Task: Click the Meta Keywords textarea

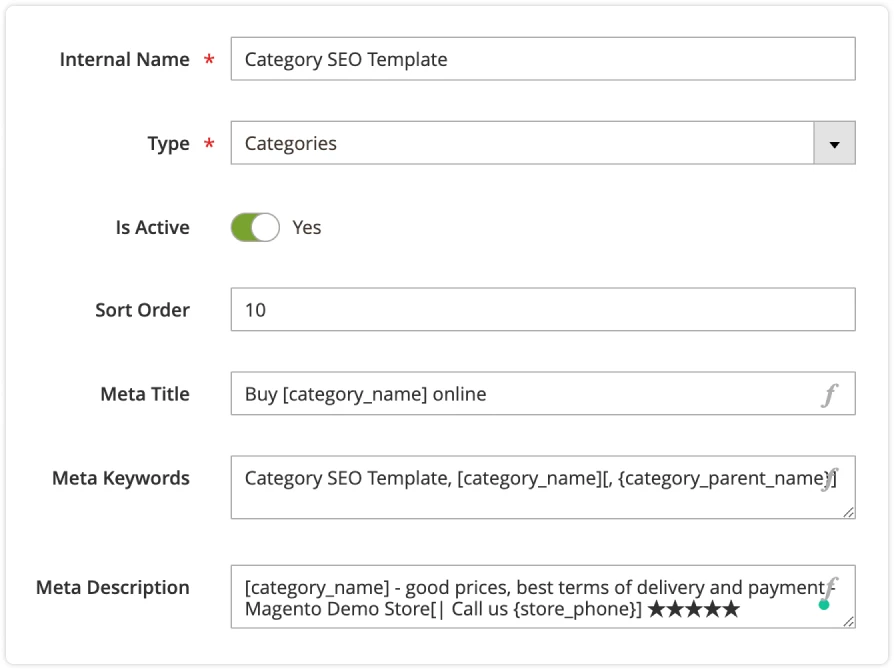Action: (x=500, y=487)
